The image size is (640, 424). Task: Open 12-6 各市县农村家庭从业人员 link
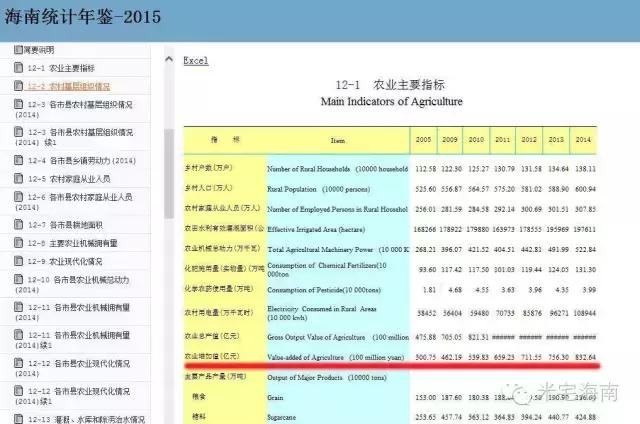[74, 202]
